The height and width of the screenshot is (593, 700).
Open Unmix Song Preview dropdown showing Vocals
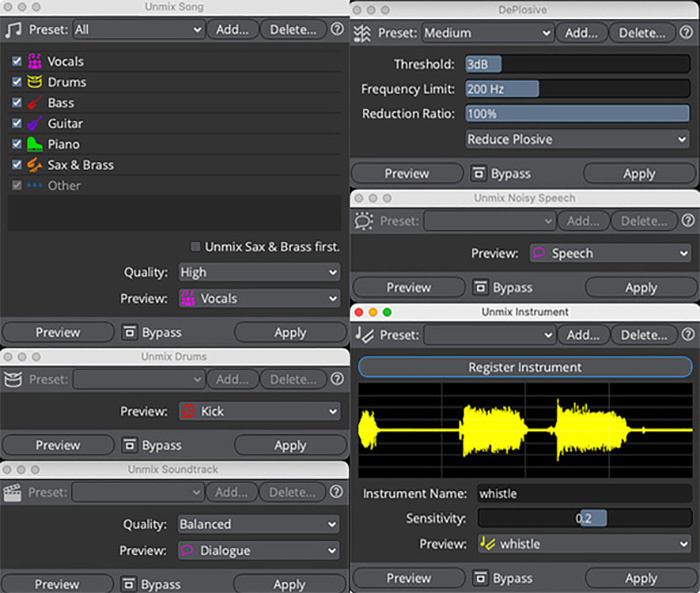click(x=259, y=298)
